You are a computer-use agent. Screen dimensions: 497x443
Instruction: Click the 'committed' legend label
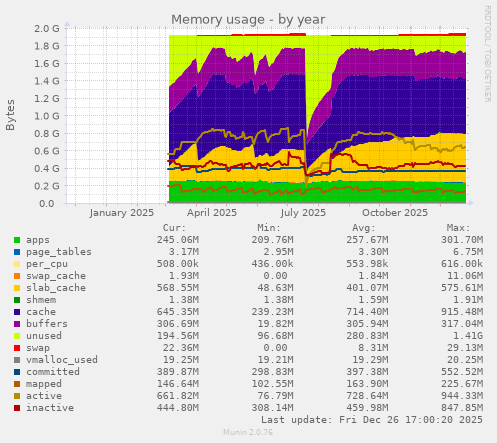point(53,372)
